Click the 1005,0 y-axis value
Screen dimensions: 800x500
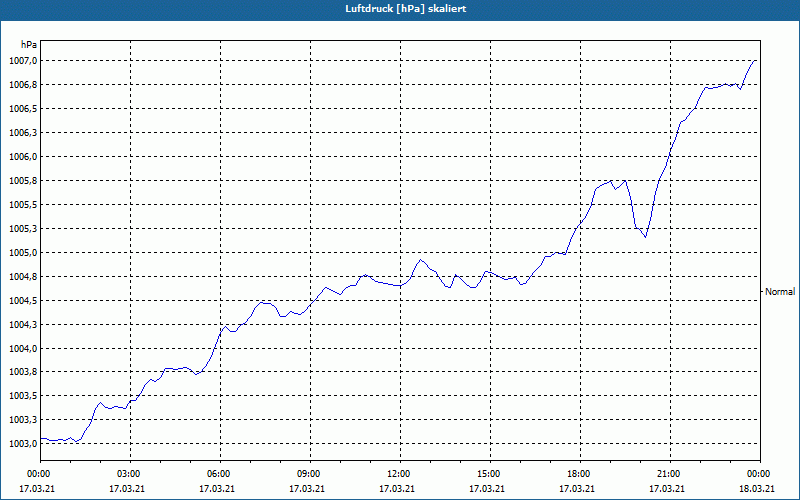tap(23, 253)
